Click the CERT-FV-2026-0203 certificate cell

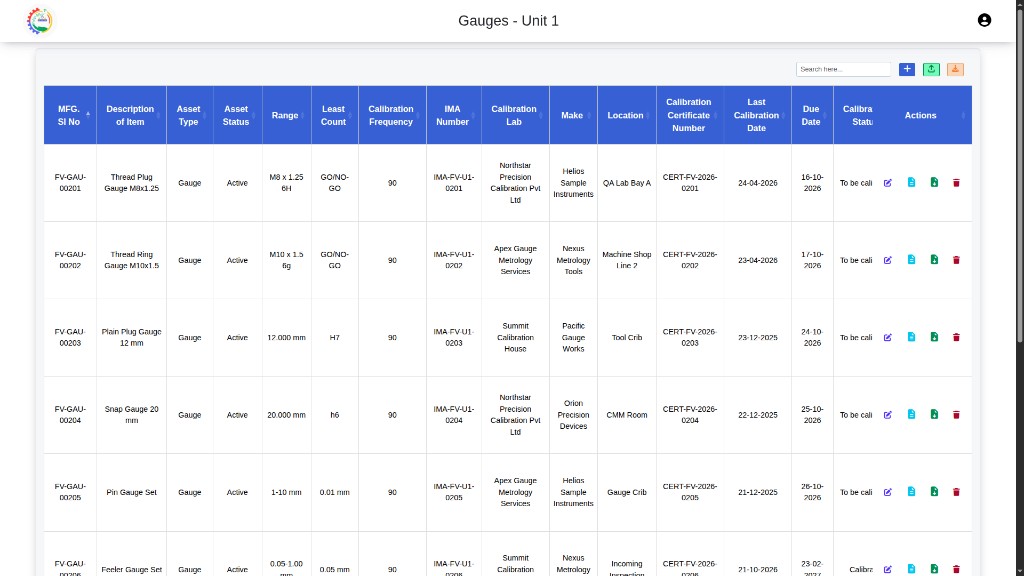(690, 338)
